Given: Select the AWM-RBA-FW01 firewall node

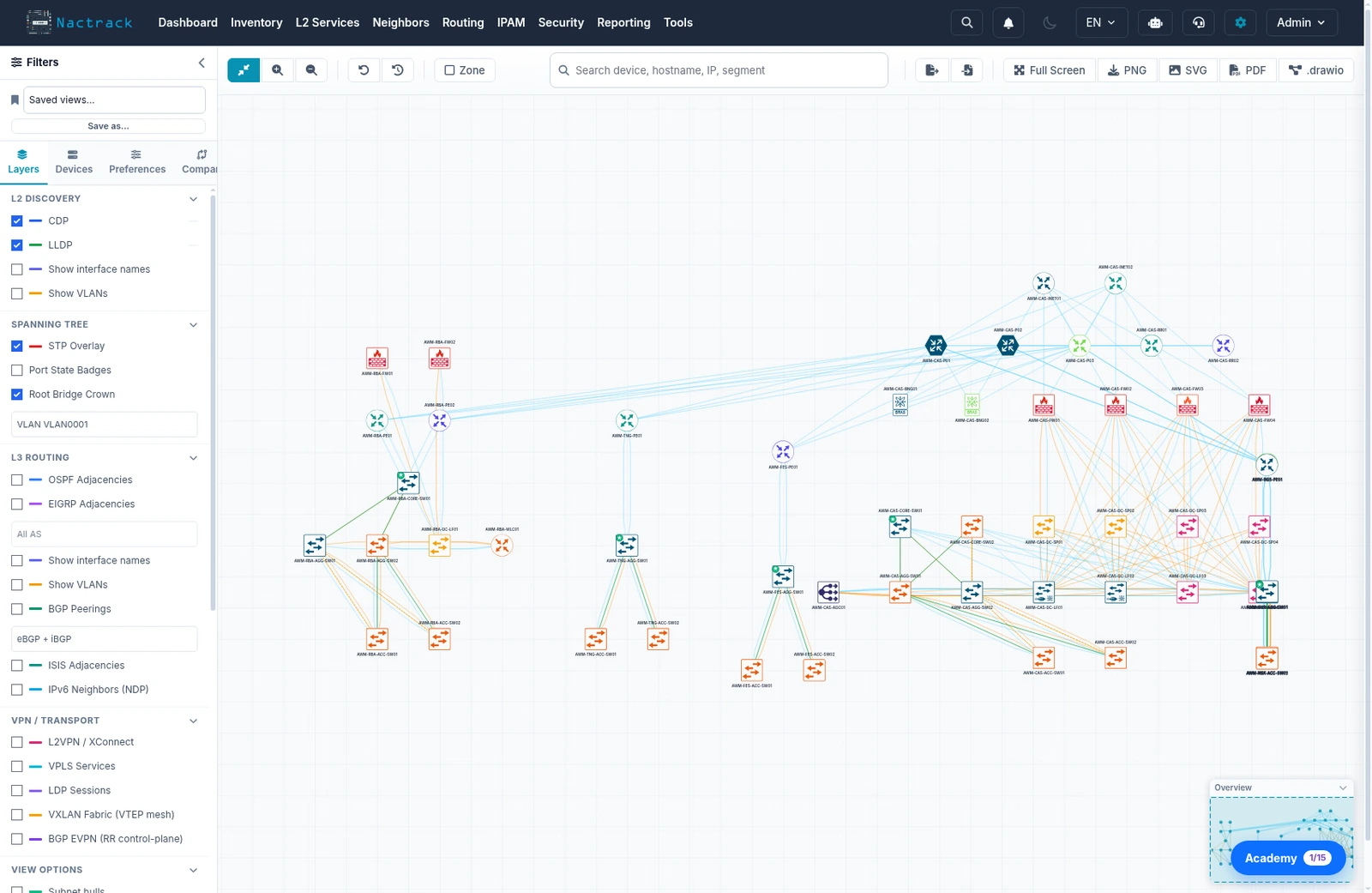Looking at the screenshot, I should point(376,358).
